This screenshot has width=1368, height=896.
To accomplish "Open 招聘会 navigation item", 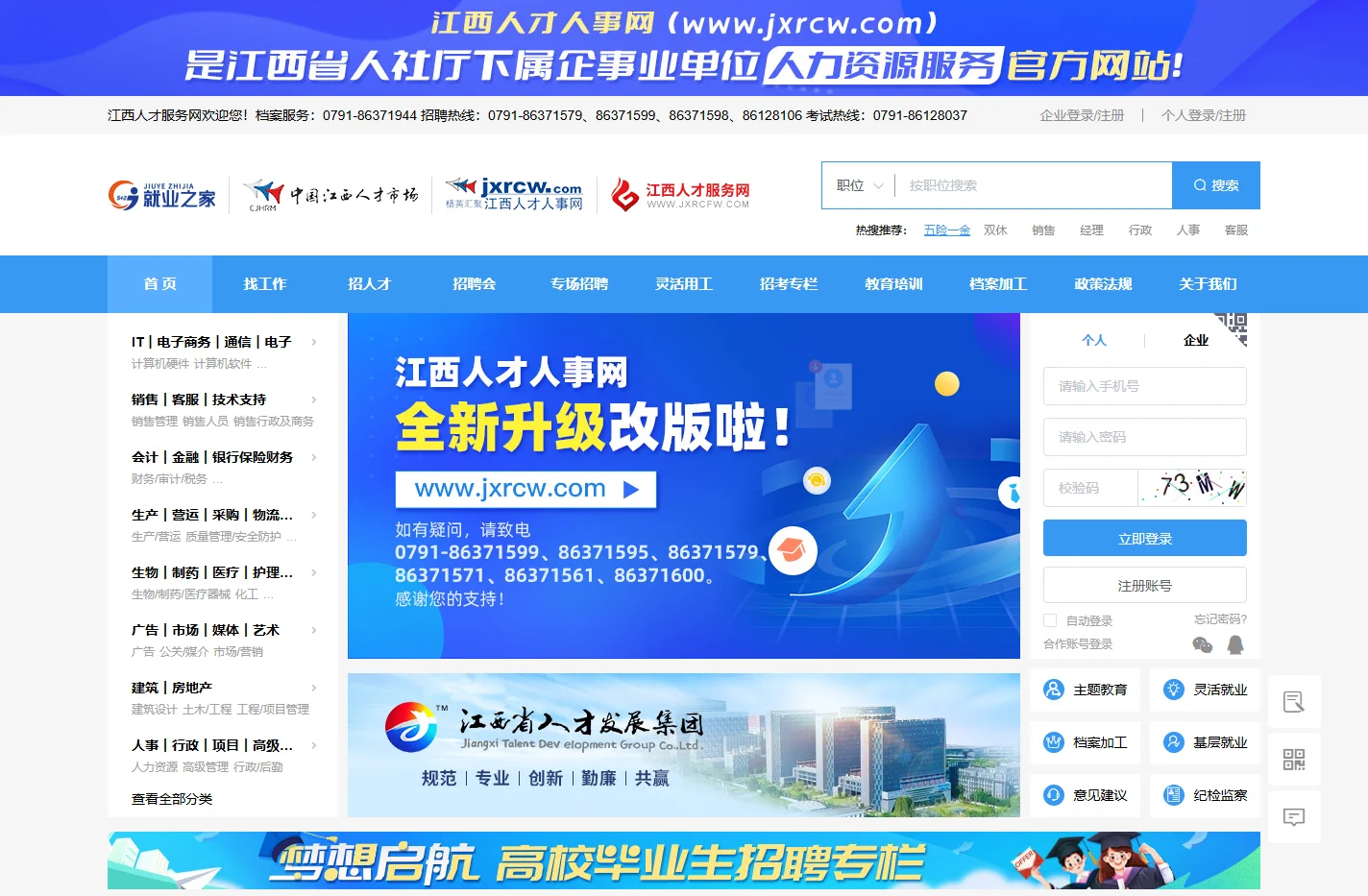I will point(475,284).
